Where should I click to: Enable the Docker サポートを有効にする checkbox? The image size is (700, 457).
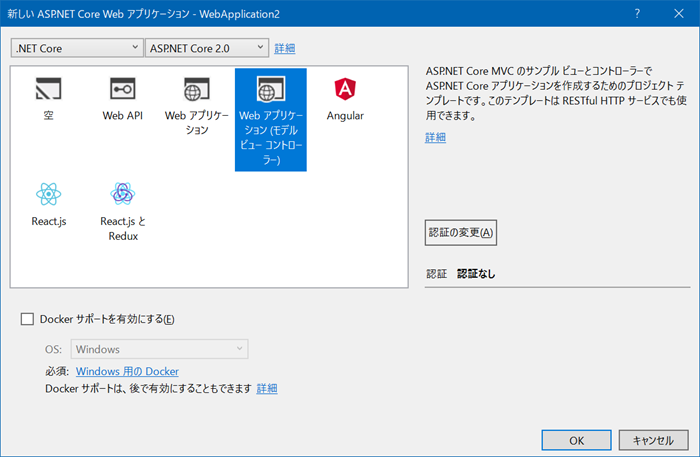(x=27, y=319)
